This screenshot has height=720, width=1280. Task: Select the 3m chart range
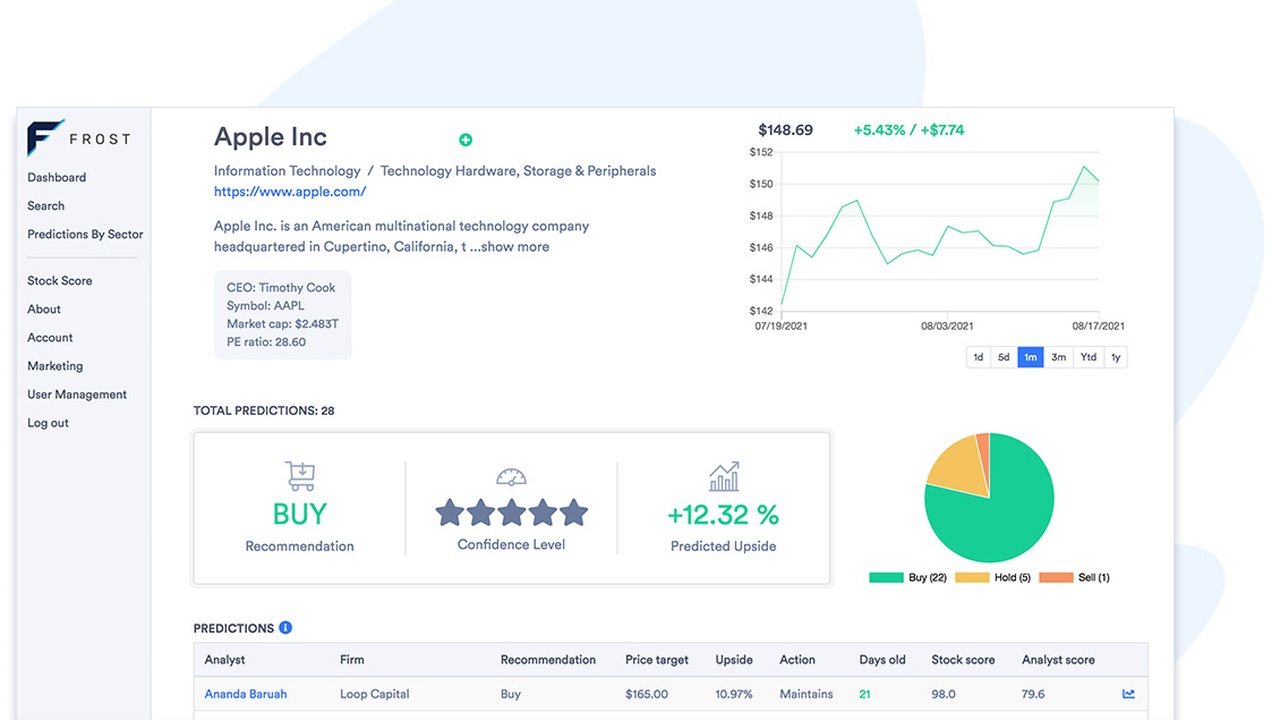coord(1058,357)
